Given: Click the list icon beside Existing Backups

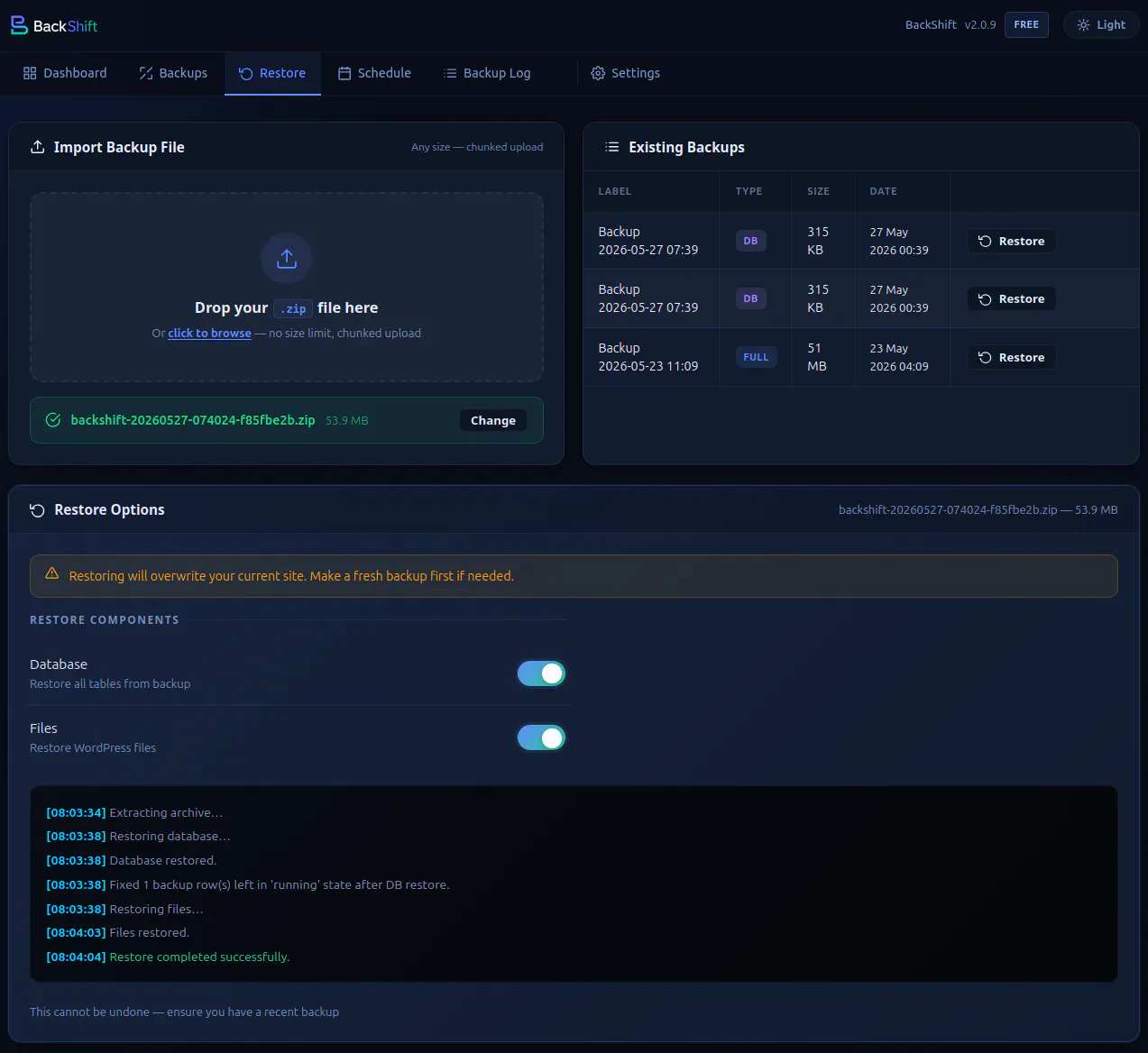Looking at the screenshot, I should coord(612,147).
